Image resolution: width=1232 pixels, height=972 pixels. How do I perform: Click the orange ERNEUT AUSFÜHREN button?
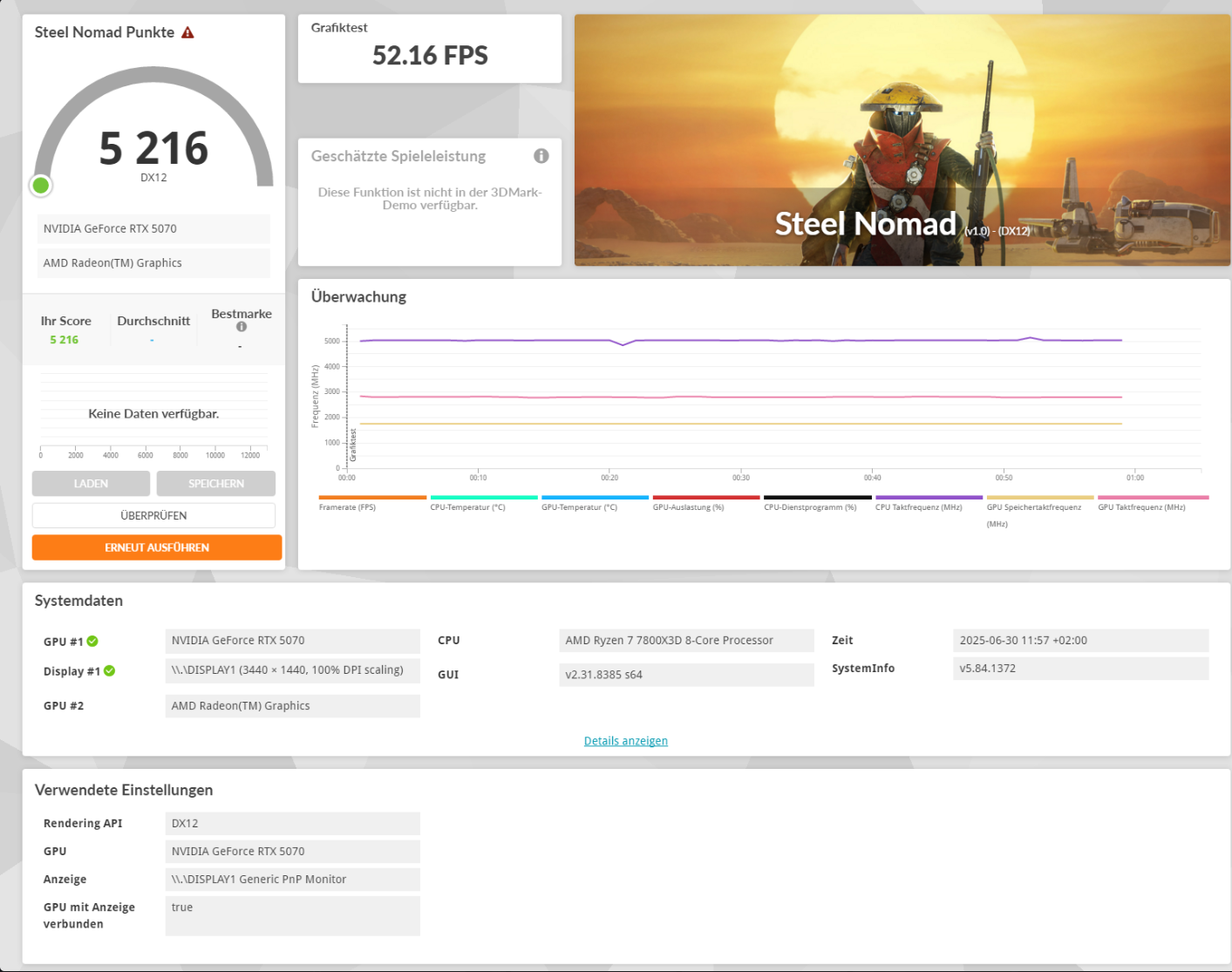coord(157,547)
